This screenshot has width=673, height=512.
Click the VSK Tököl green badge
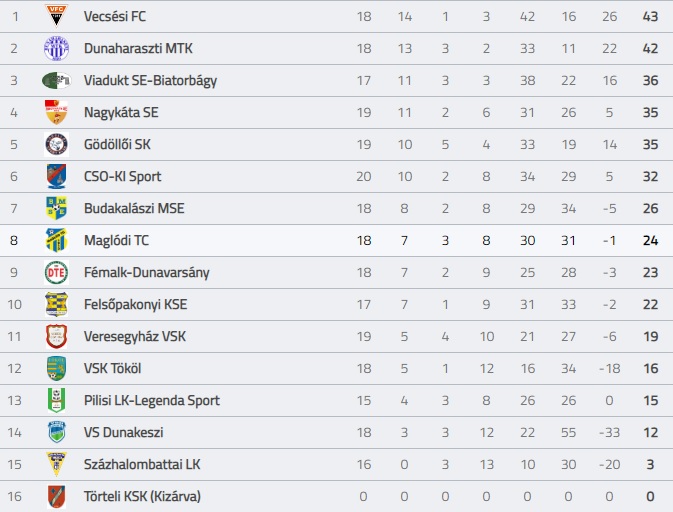tap(56, 368)
